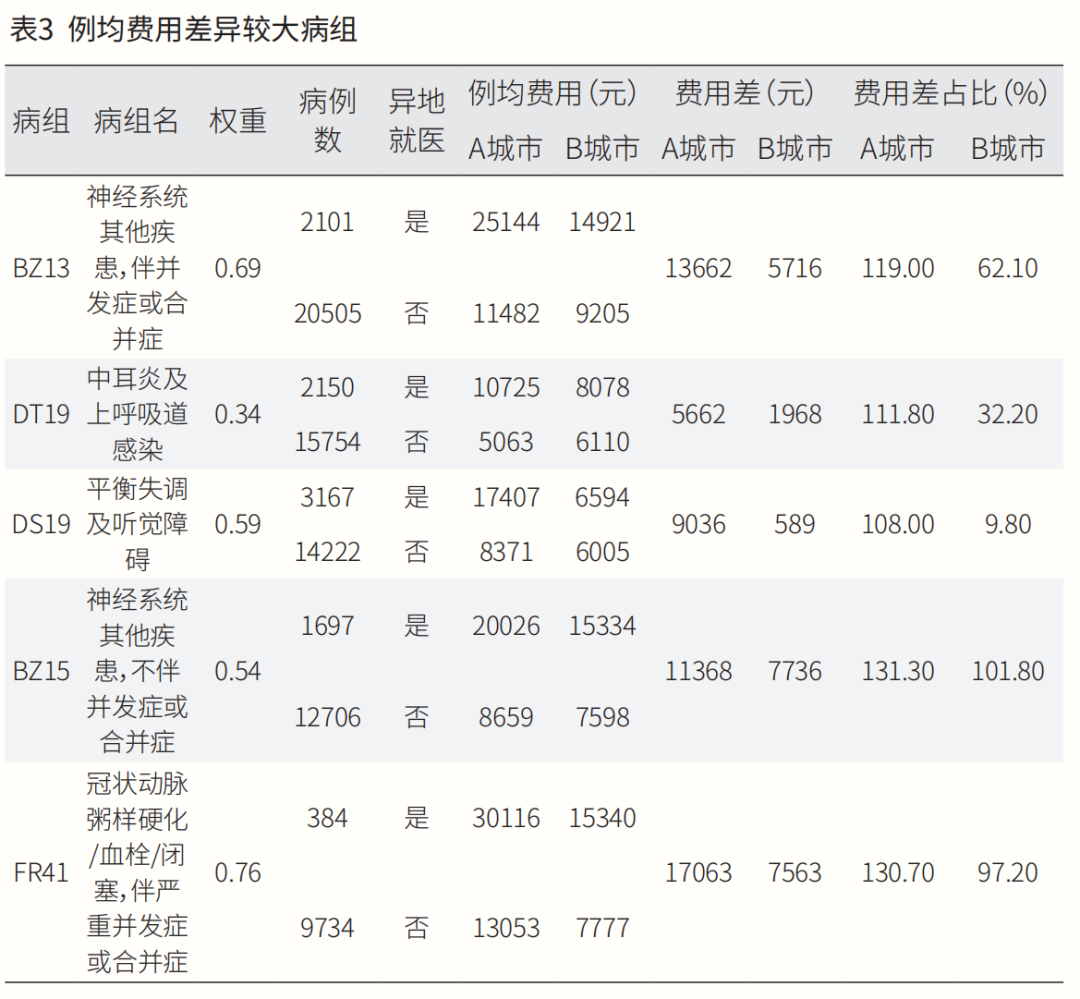1080x999 pixels.
Task: Click the 平衡失调及听觉障碍 group name
Action: coord(137,524)
